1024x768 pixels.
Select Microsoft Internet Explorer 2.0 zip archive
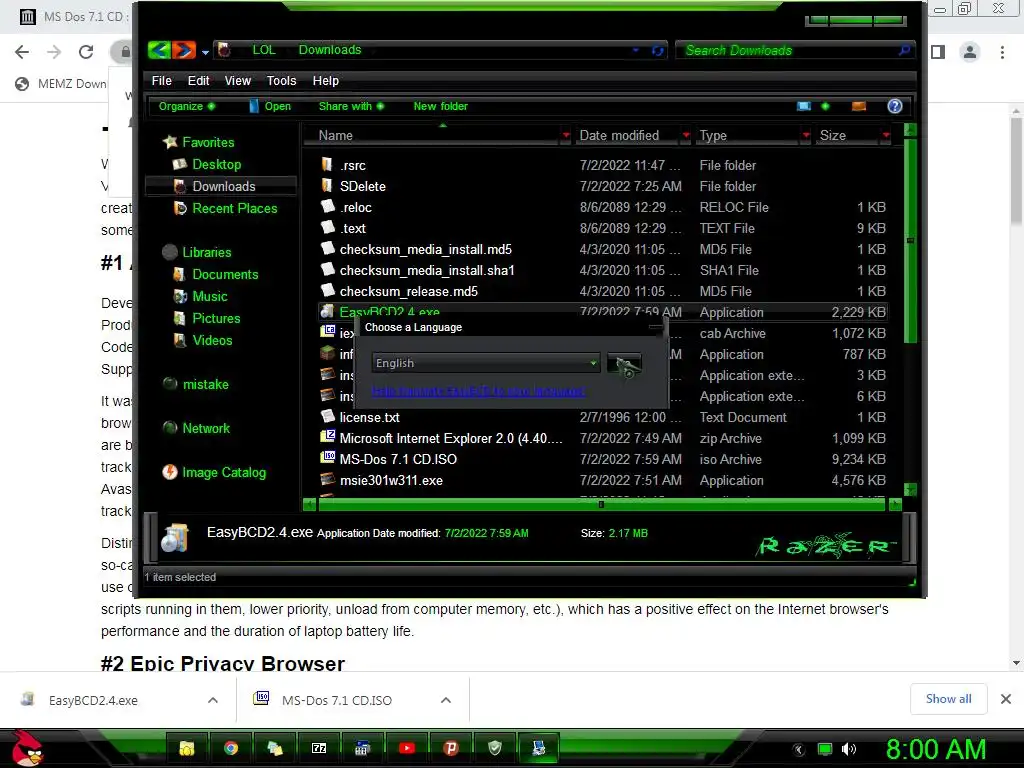coord(603,438)
